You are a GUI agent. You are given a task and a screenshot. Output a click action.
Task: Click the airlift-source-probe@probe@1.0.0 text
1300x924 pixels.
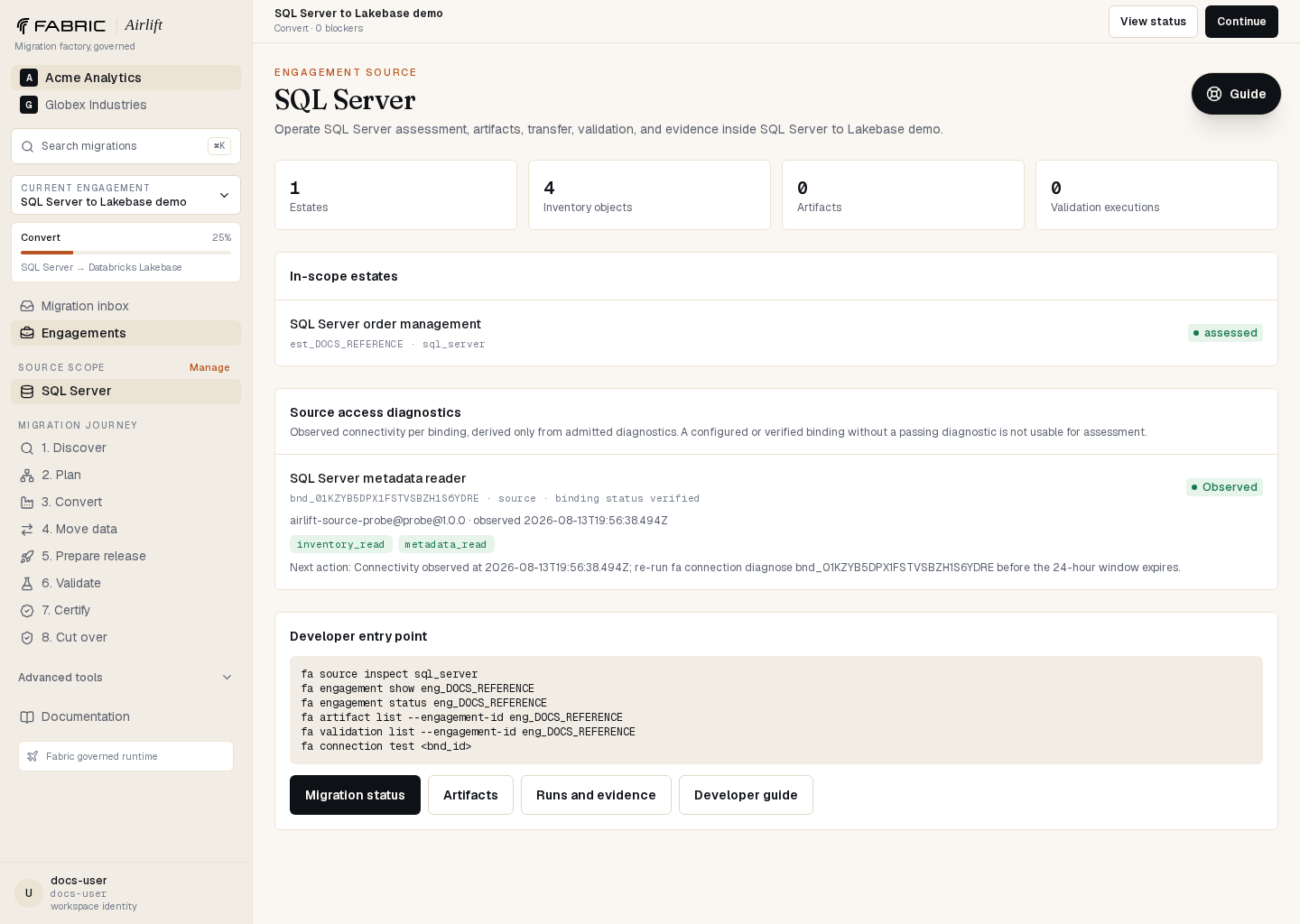pos(377,521)
